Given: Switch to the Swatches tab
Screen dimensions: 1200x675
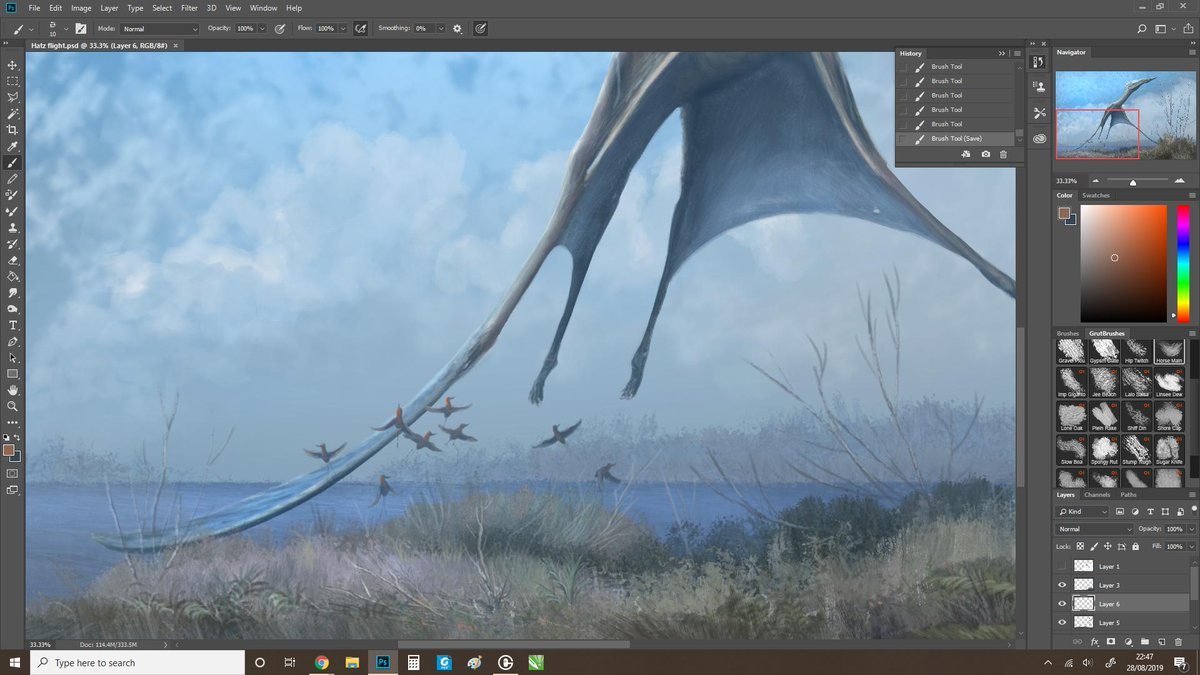Looking at the screenshot, I should coord(1096,195).
